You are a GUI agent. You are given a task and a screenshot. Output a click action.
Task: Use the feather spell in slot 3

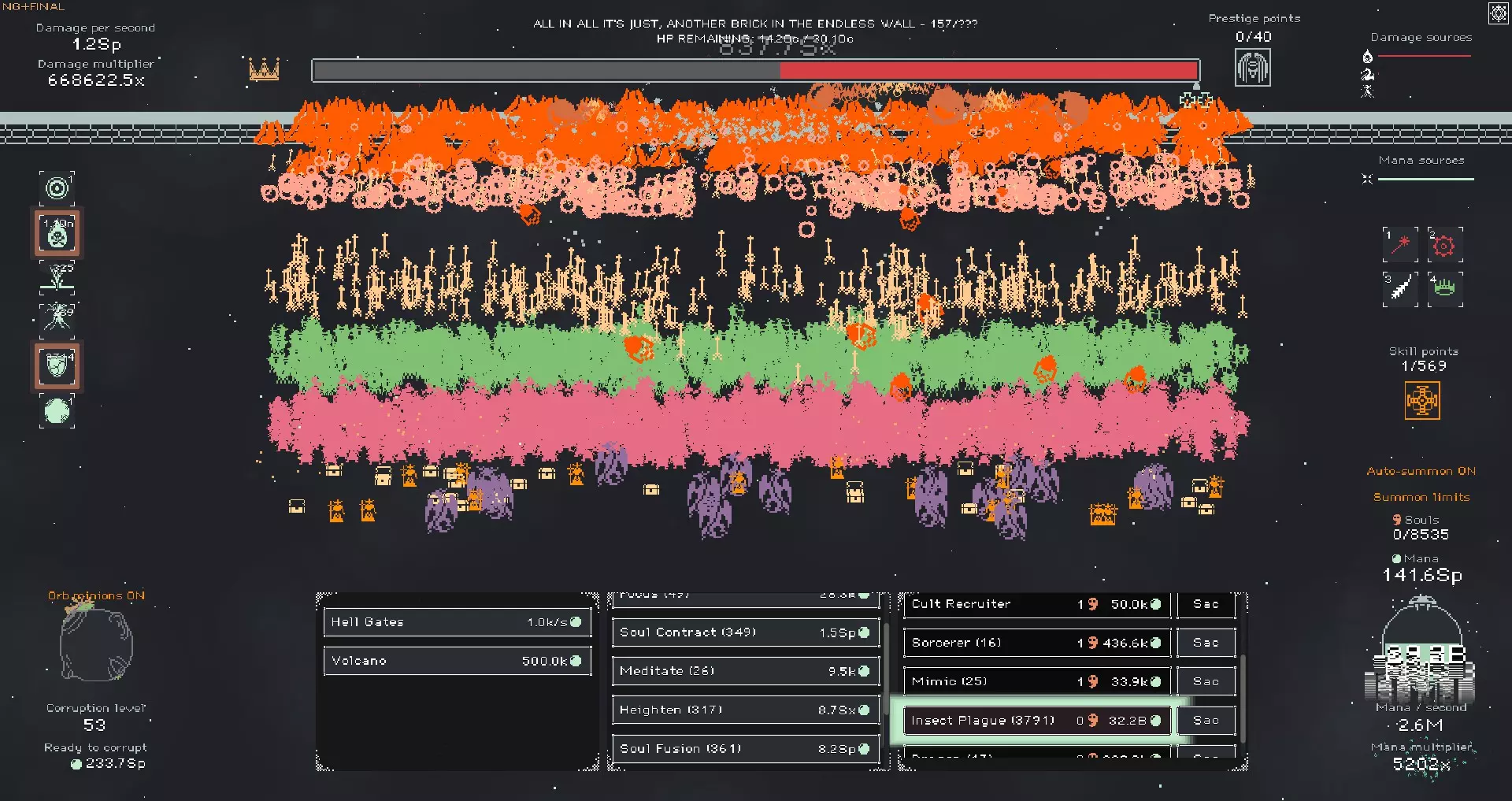tap(1400, 289)
